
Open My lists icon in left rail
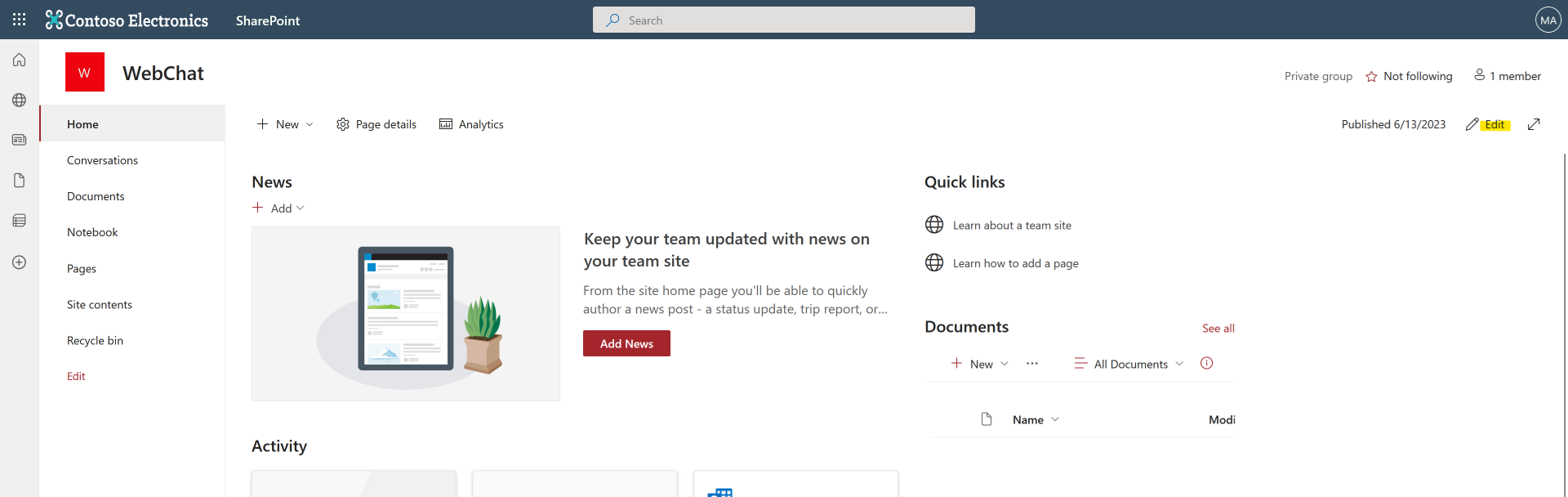click(x=20, y=221)
